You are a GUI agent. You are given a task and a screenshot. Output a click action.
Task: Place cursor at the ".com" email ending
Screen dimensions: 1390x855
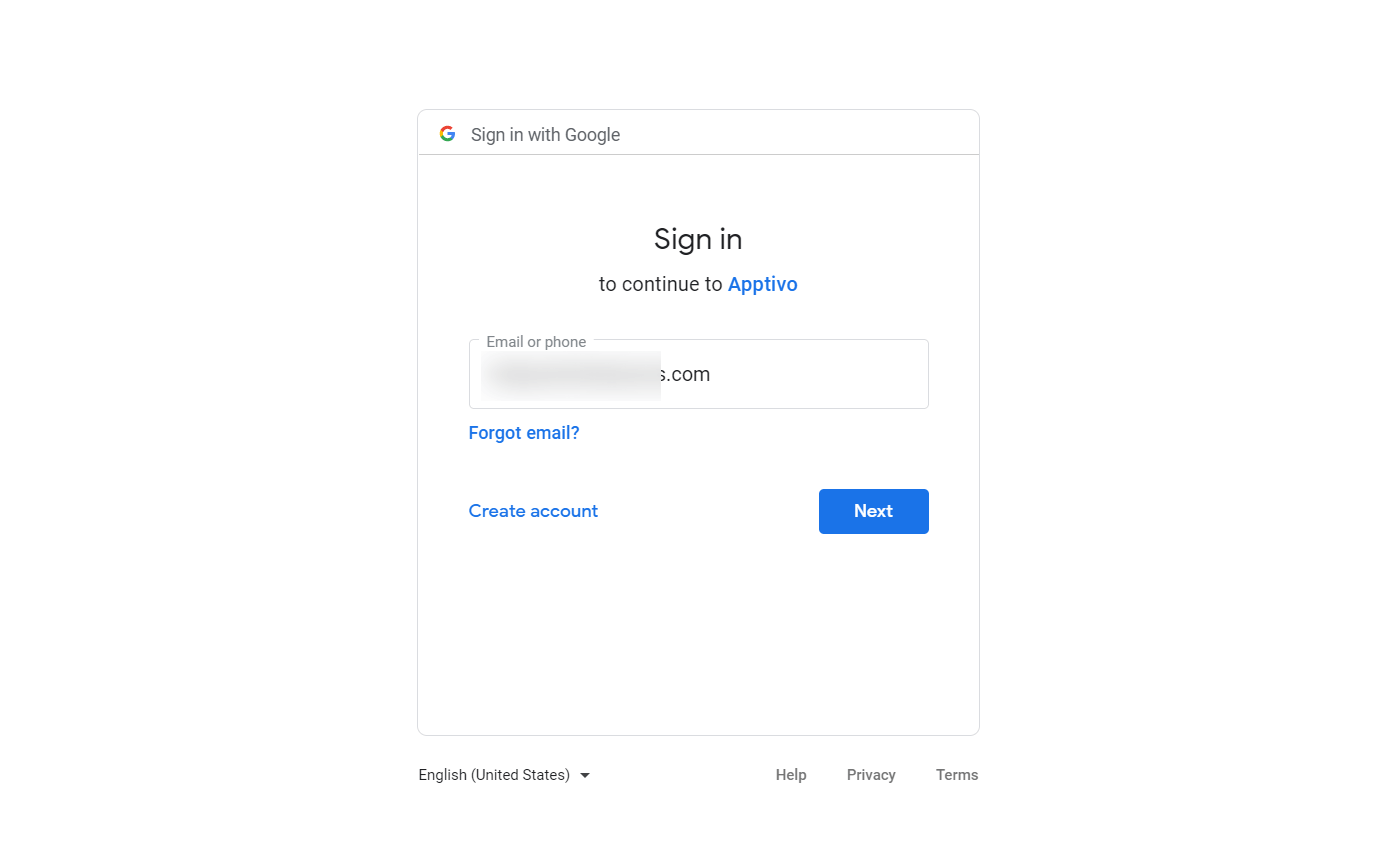click(690, 375)
